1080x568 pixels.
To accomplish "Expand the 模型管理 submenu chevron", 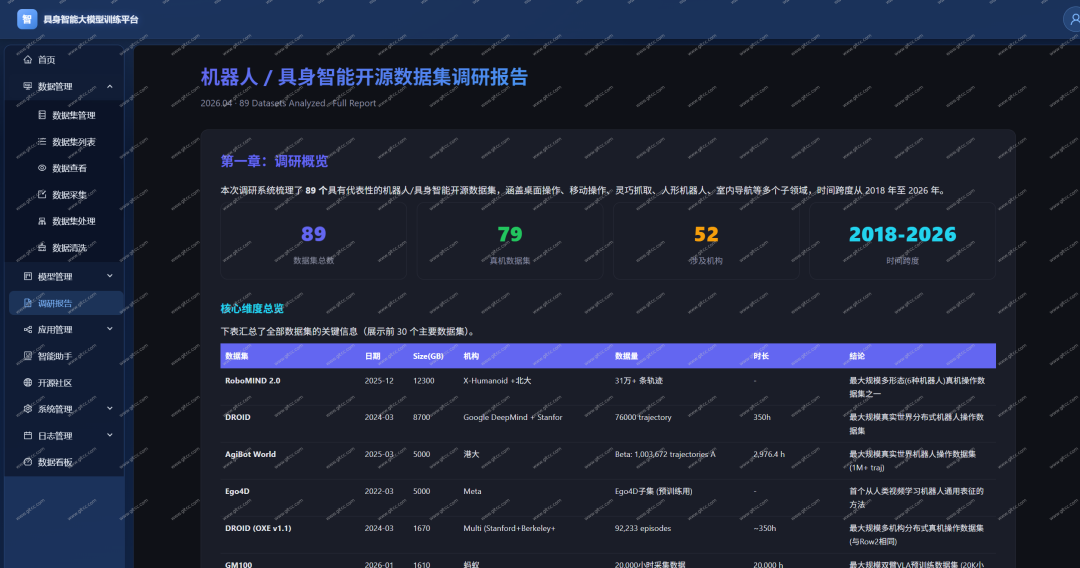I will coord(110,276).
